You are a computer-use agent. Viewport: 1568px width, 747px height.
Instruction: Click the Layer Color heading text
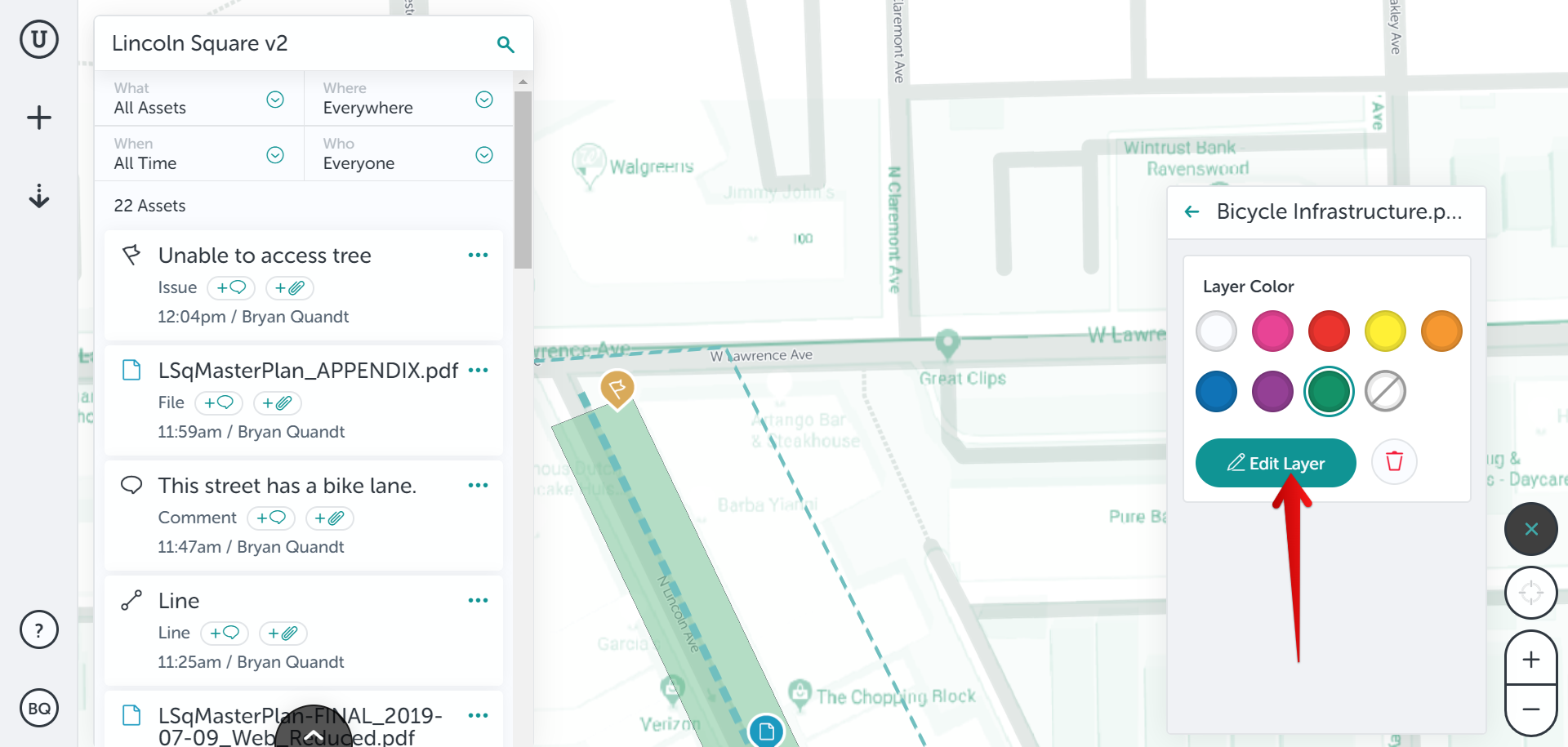click(x=1248, y=287)
